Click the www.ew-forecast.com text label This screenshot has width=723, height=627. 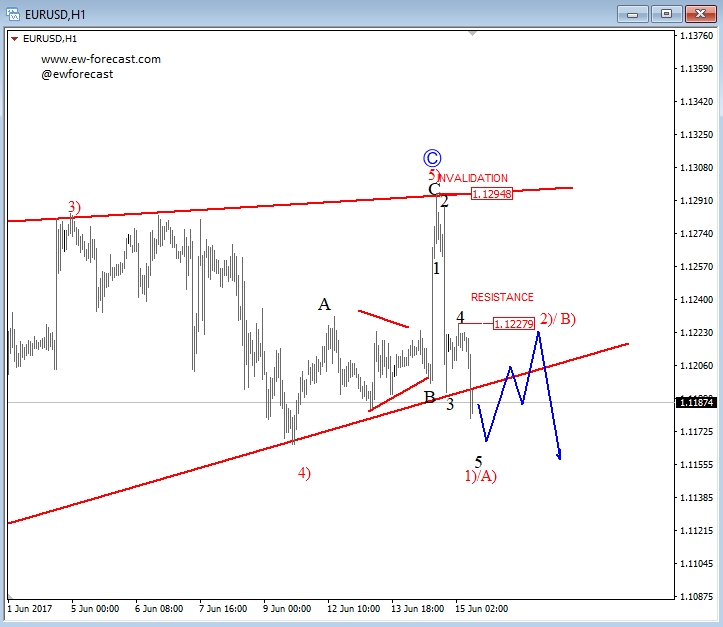pyautogui.click(x=101, y=59)
